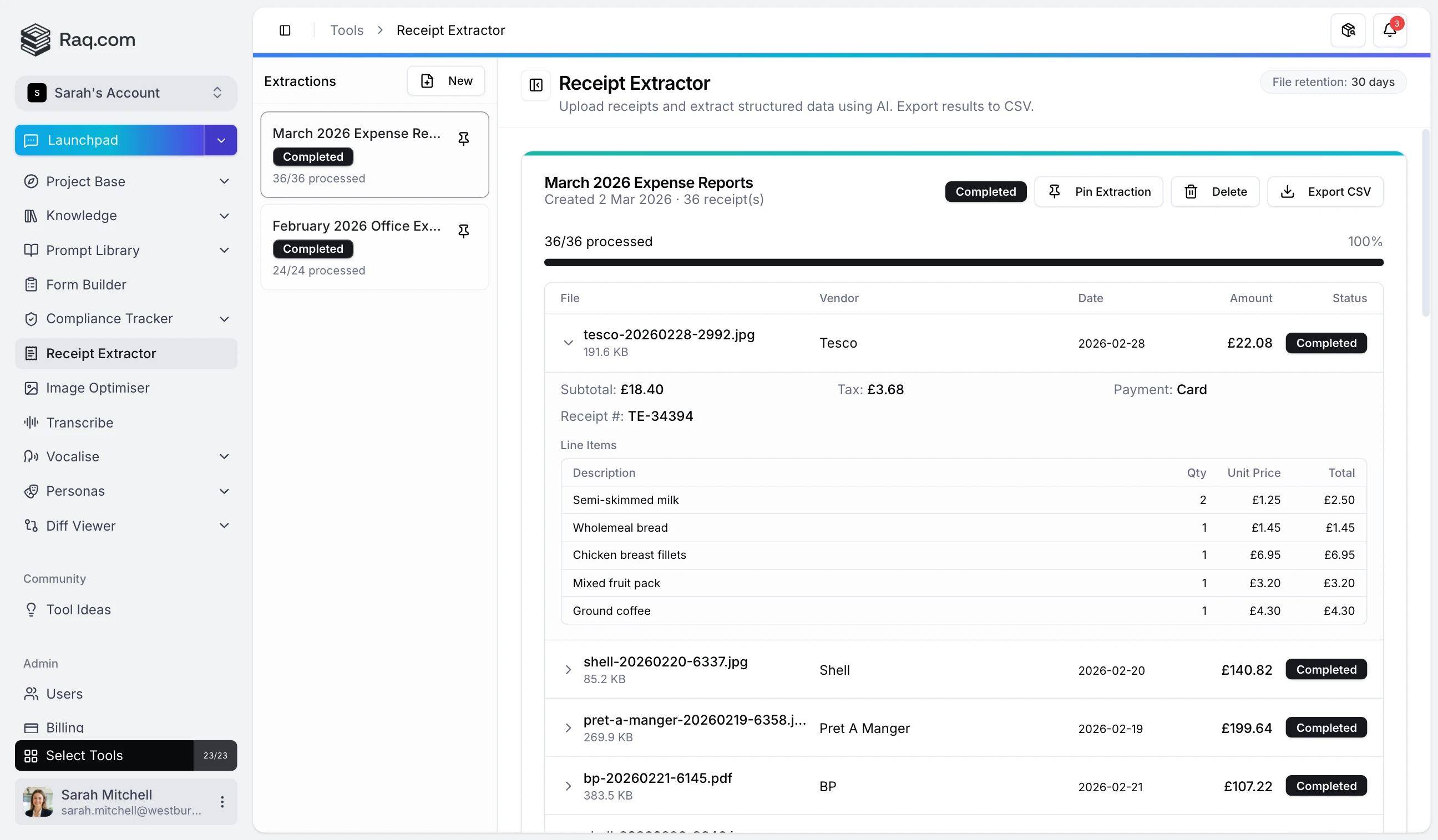Toggle the sidebar panel icon in header

285,30
